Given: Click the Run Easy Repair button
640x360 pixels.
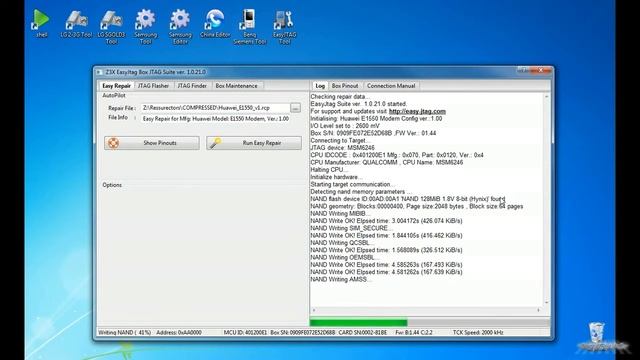Looking at the screenshot, I should [254, 143].
